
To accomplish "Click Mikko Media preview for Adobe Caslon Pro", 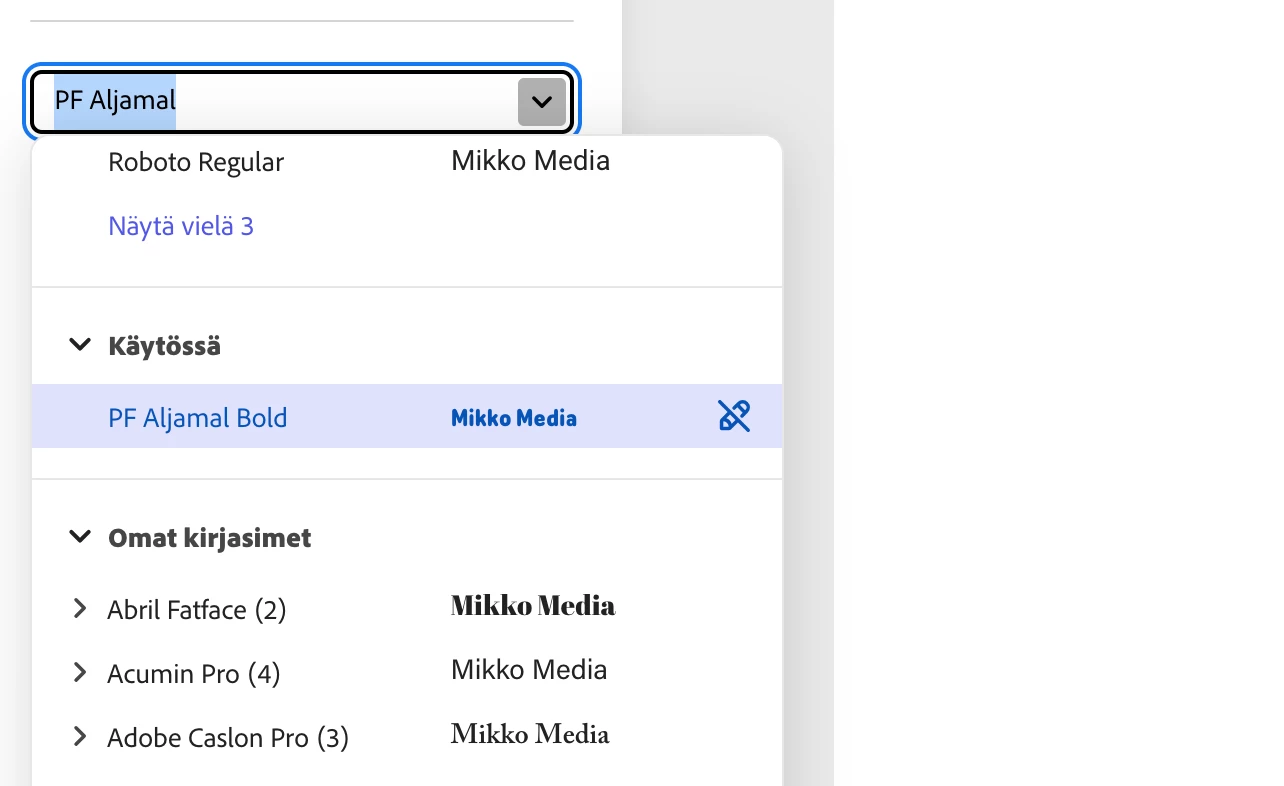I will pos(530,734).
